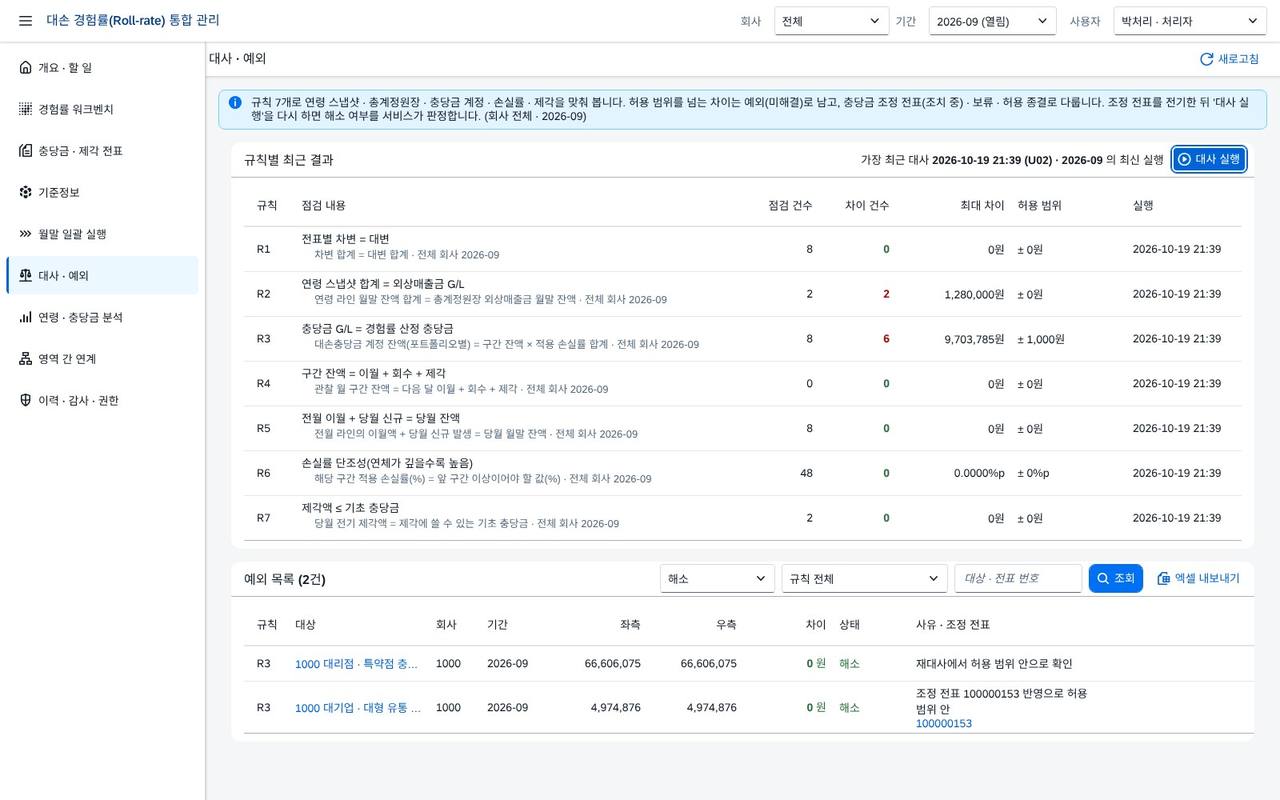Open 충당금 · 제각 전표 navigation item

(x=102, y=151)
